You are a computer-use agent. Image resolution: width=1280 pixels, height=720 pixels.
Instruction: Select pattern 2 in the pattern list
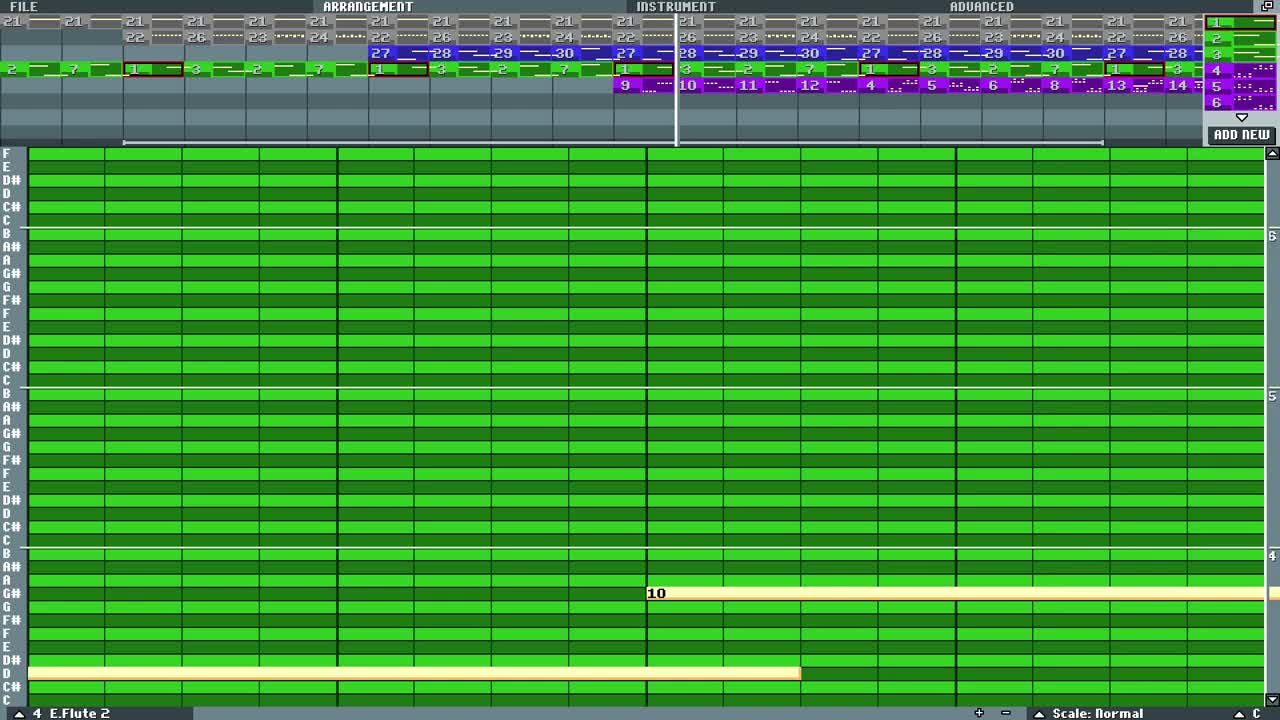tap(1240, 38)
